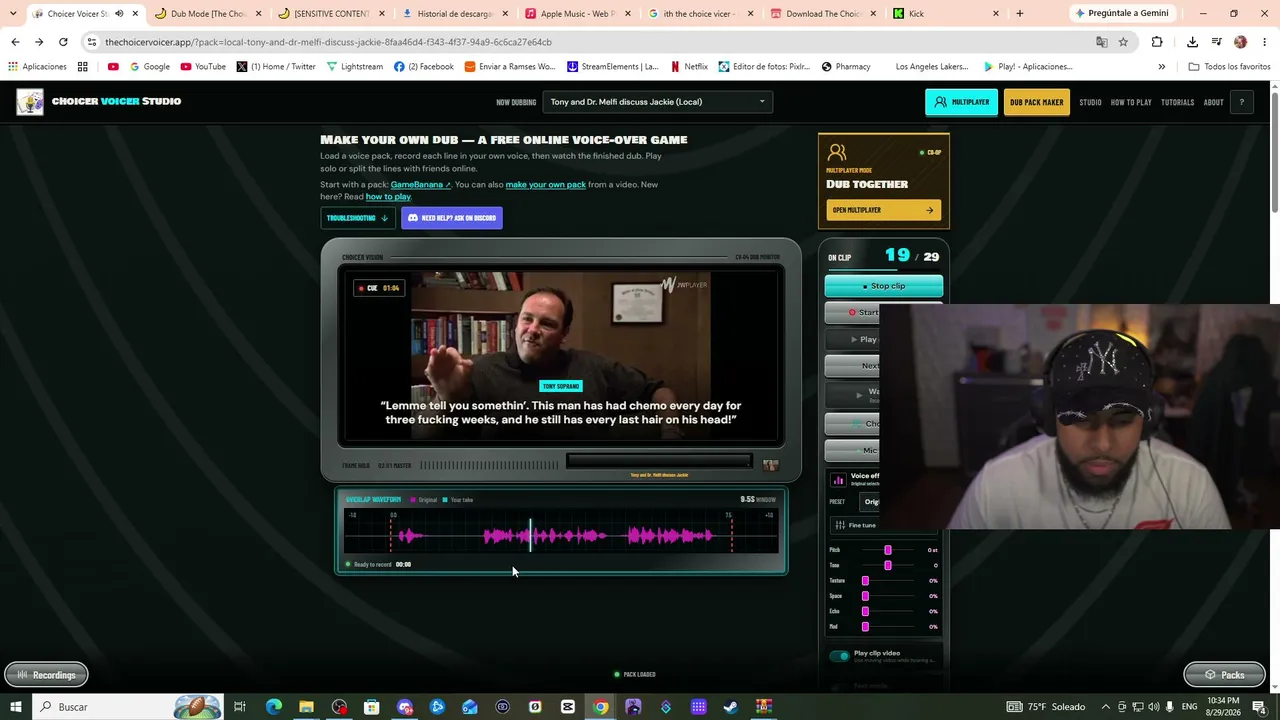Follow the 'make your own pack' link
Image resolution: width=1280 pixels, height=720 pixels.
coord(545,185)
